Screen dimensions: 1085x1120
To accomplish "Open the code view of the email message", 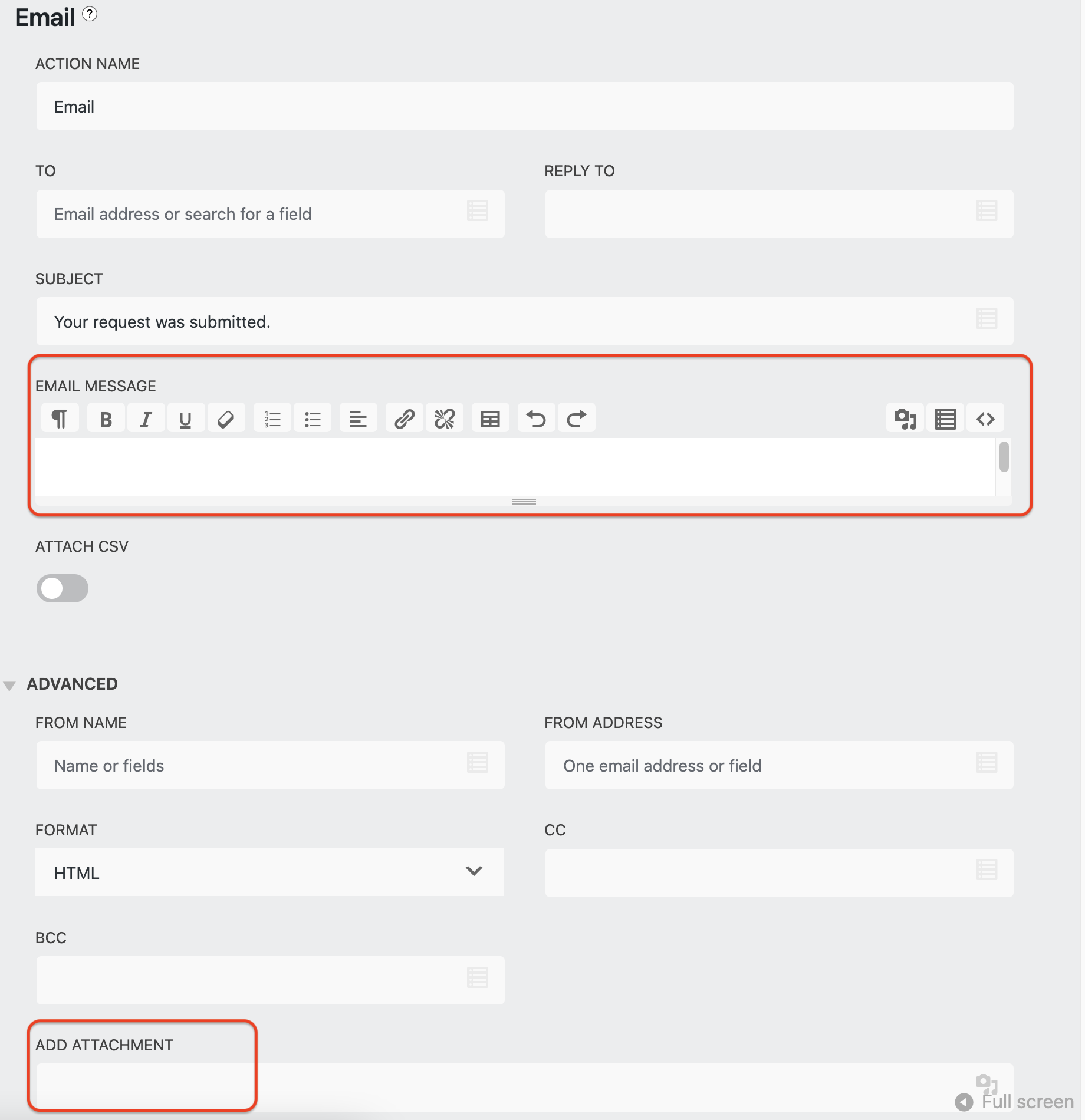I will tap(985, 417).
